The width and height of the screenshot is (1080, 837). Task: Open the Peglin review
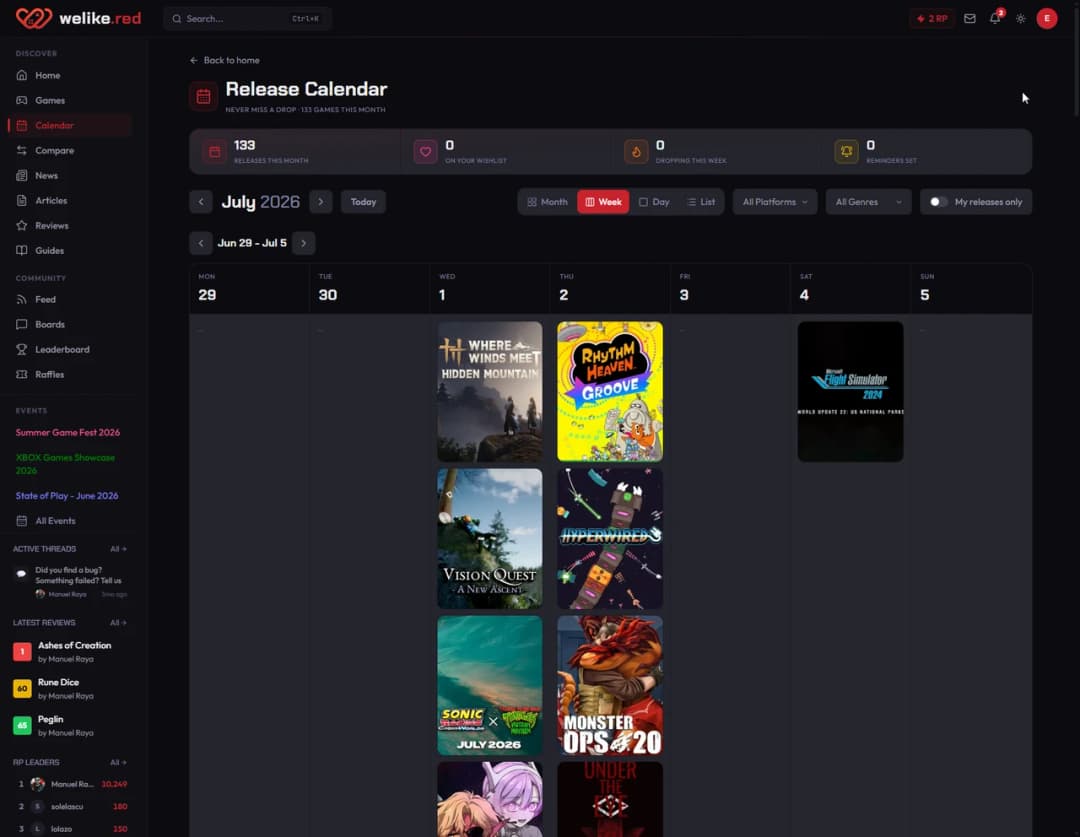pos(70,725)
